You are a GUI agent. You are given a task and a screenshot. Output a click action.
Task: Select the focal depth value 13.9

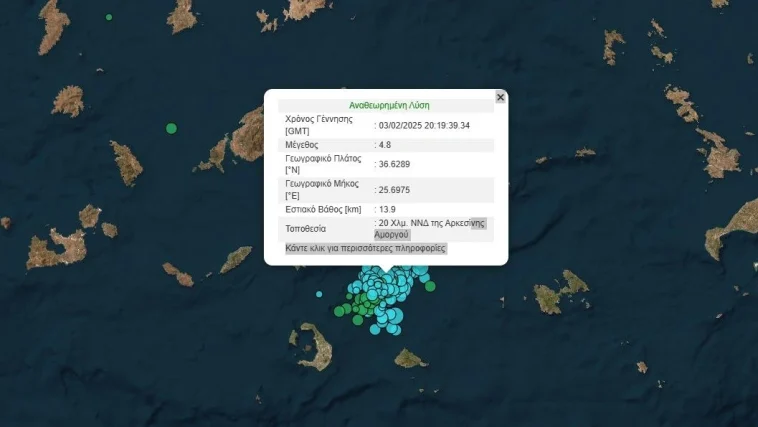point(387,209)
